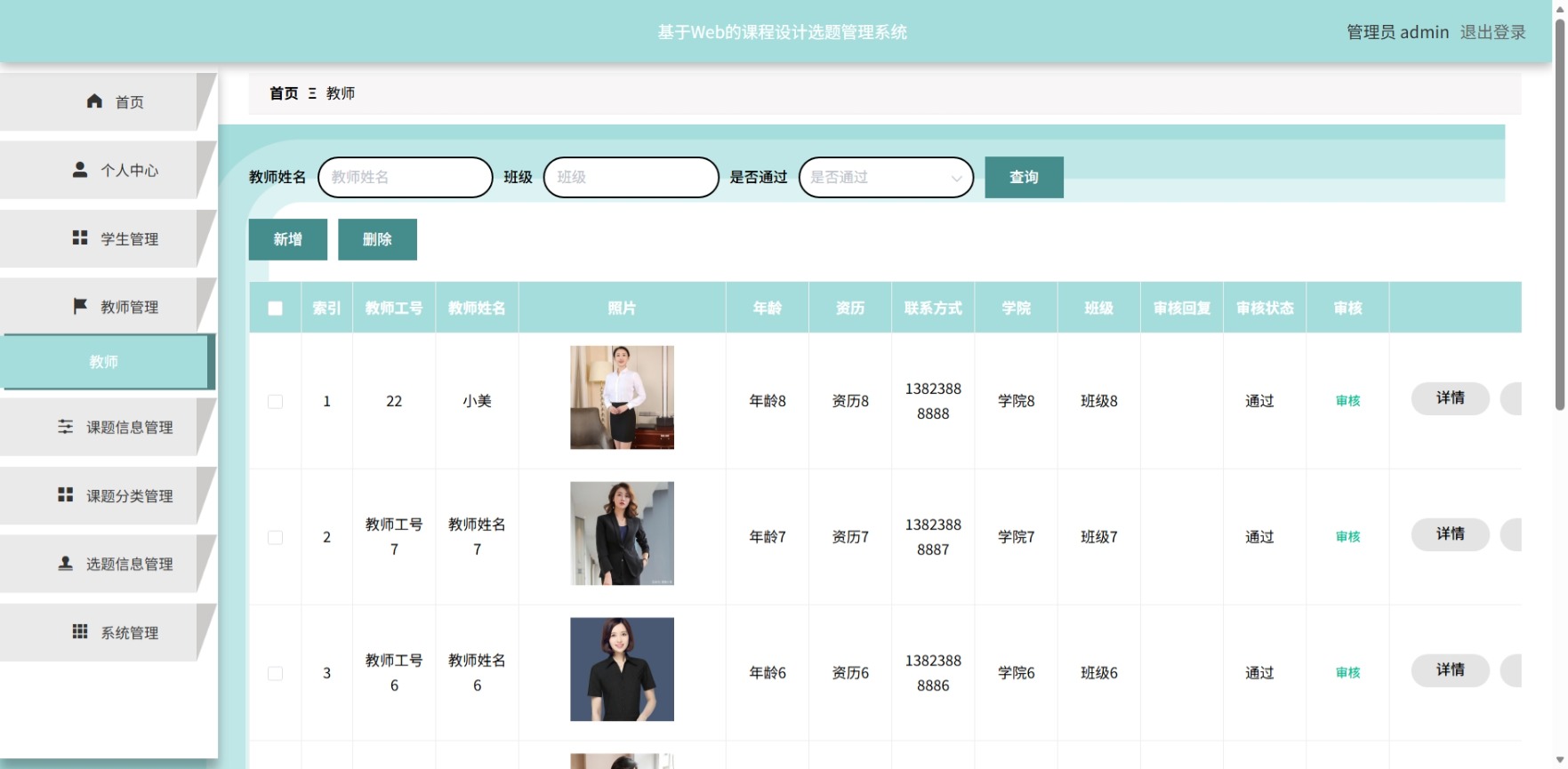The width and height of the screenshot is (1568, 769).
Task: Click the 审核状态 column header
Action: 1265,308
